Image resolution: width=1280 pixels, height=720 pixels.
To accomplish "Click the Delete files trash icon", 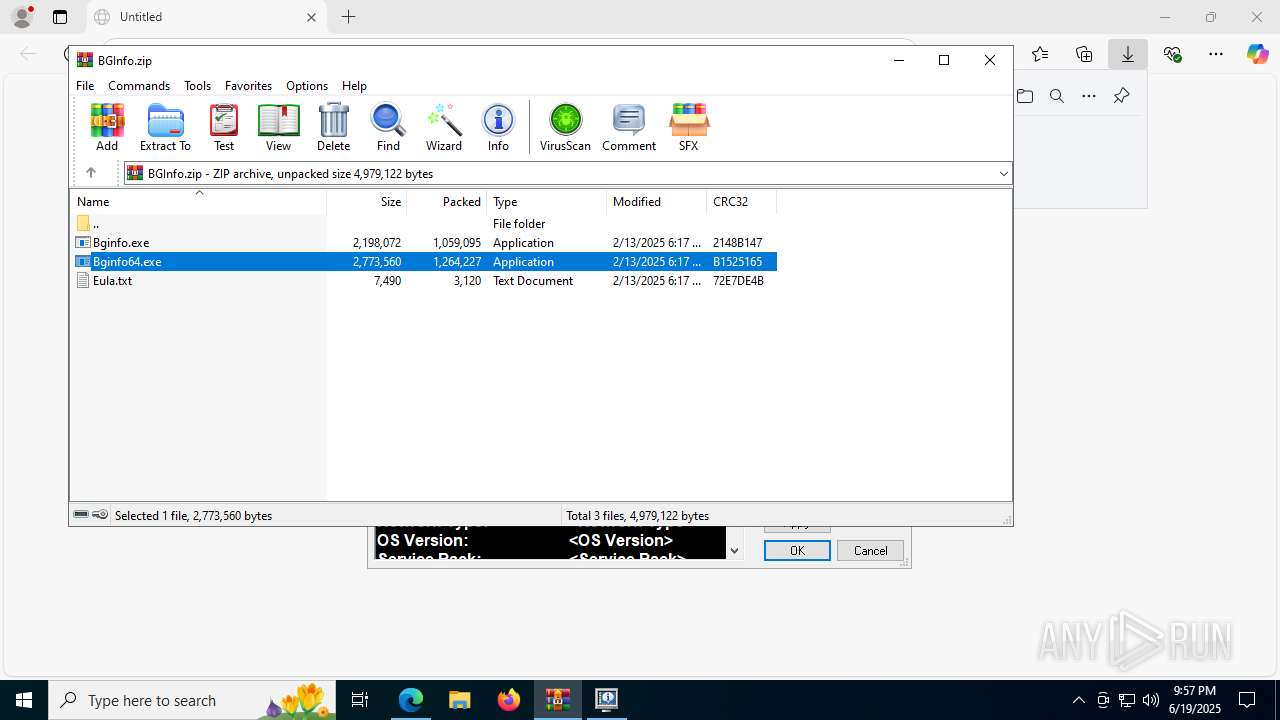I will point(333,127).
